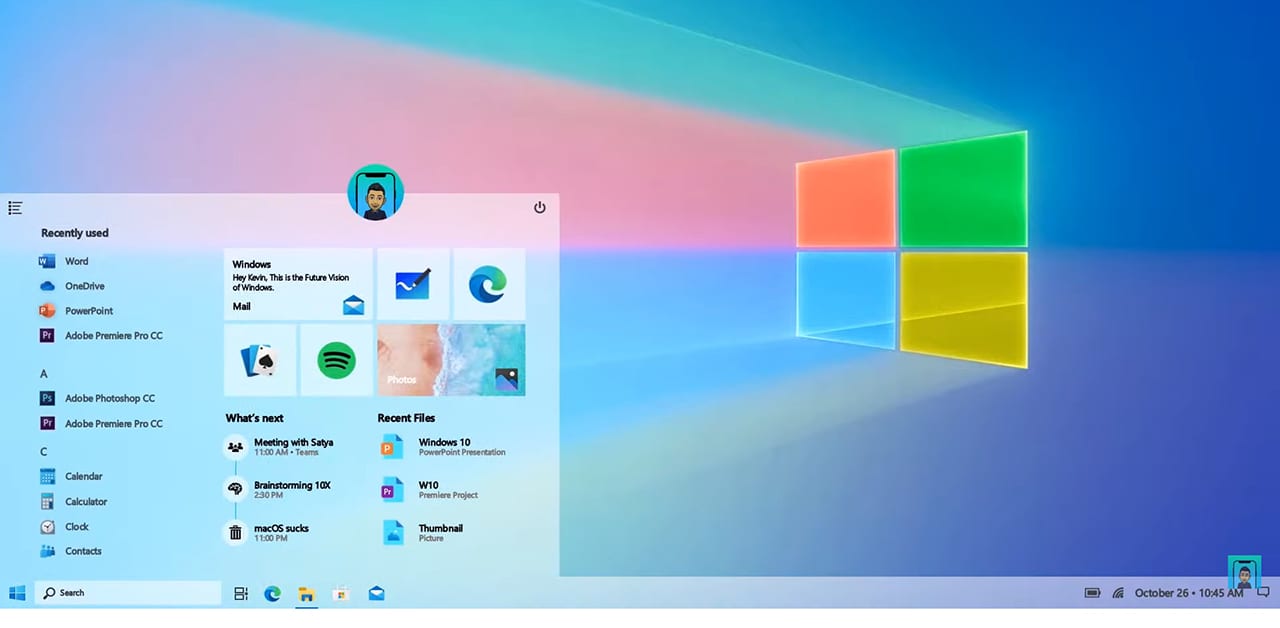Open the network icon in the tray
1280x628 pixels.
click(1118, 593)
